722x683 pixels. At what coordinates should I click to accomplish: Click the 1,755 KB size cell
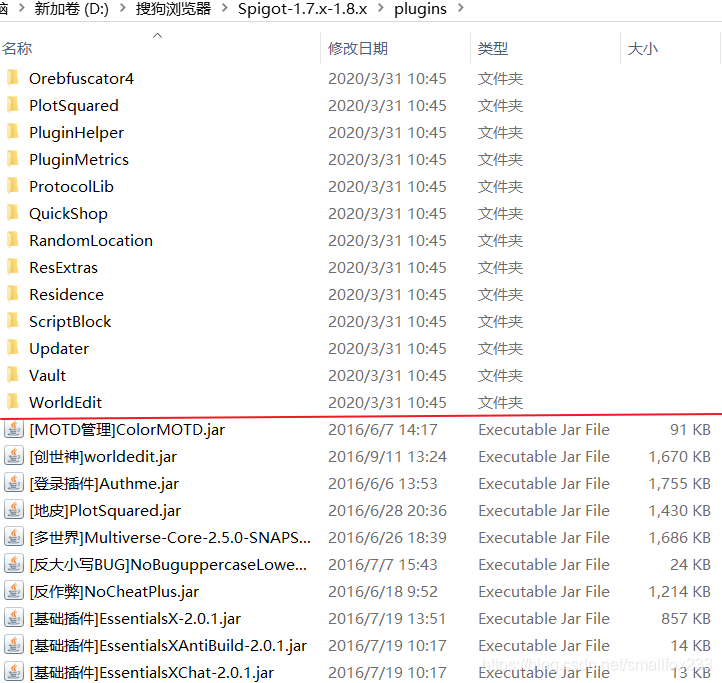point(679,484)
